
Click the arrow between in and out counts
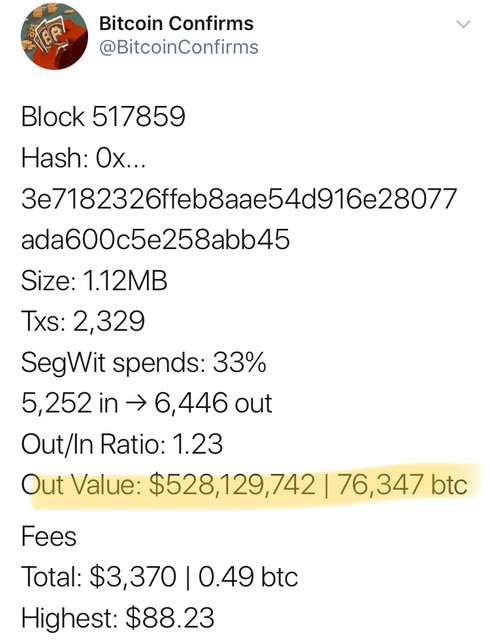pyautogui.click(x=136, y=404)
